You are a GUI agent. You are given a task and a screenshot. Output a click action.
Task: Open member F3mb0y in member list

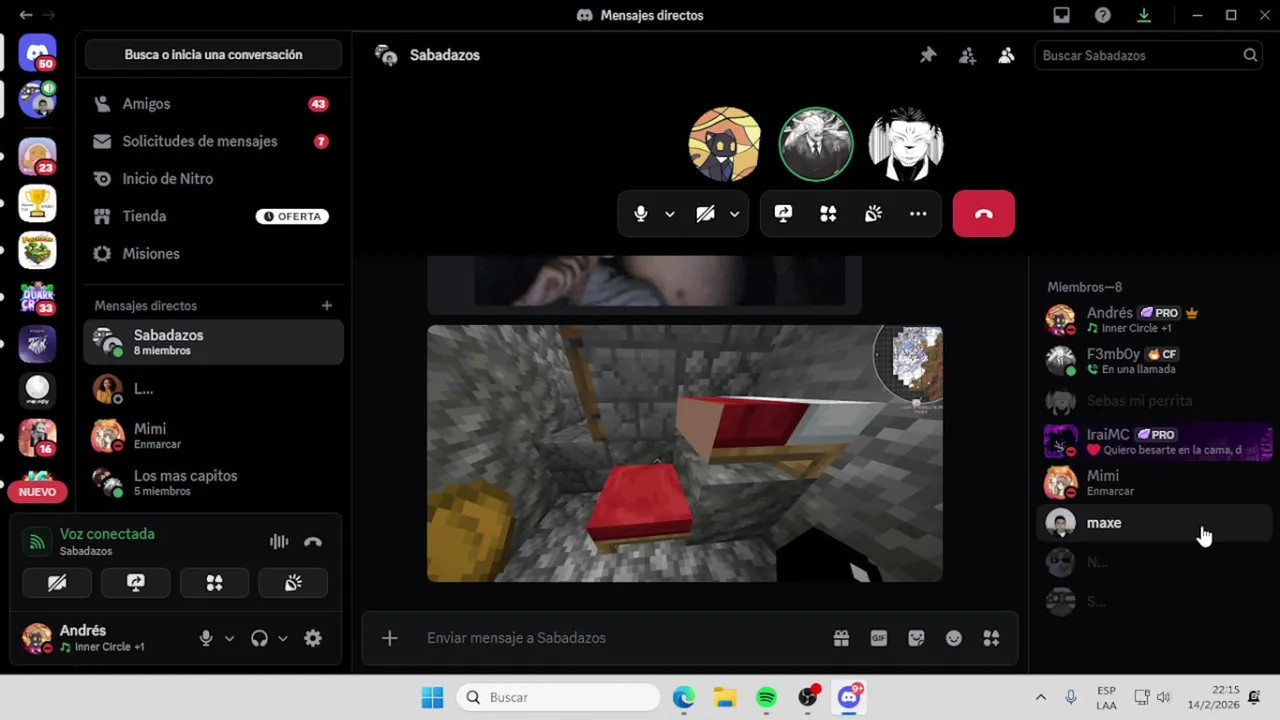tap(1155, 360)
